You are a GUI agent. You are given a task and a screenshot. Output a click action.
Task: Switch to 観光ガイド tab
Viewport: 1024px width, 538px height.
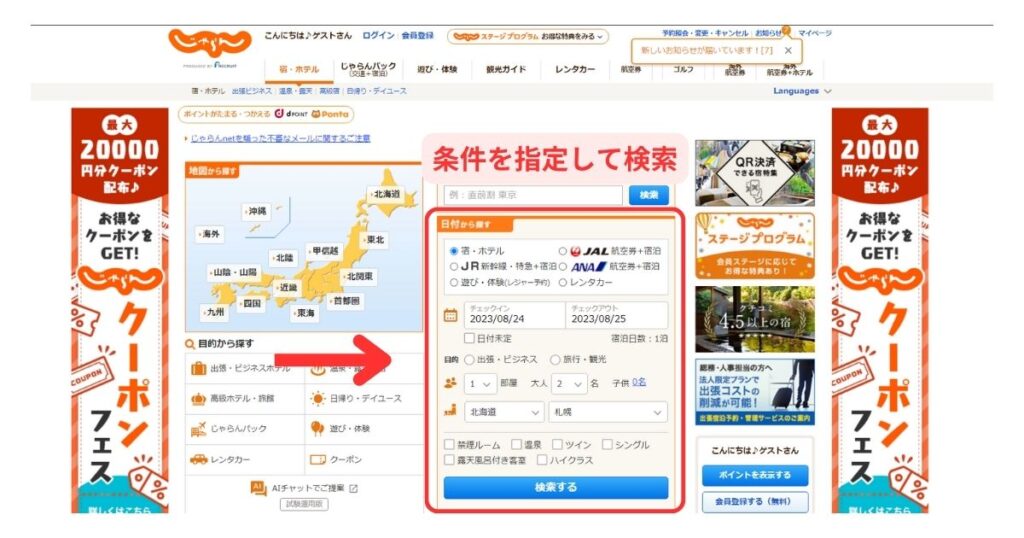click(x=506, y=69)
